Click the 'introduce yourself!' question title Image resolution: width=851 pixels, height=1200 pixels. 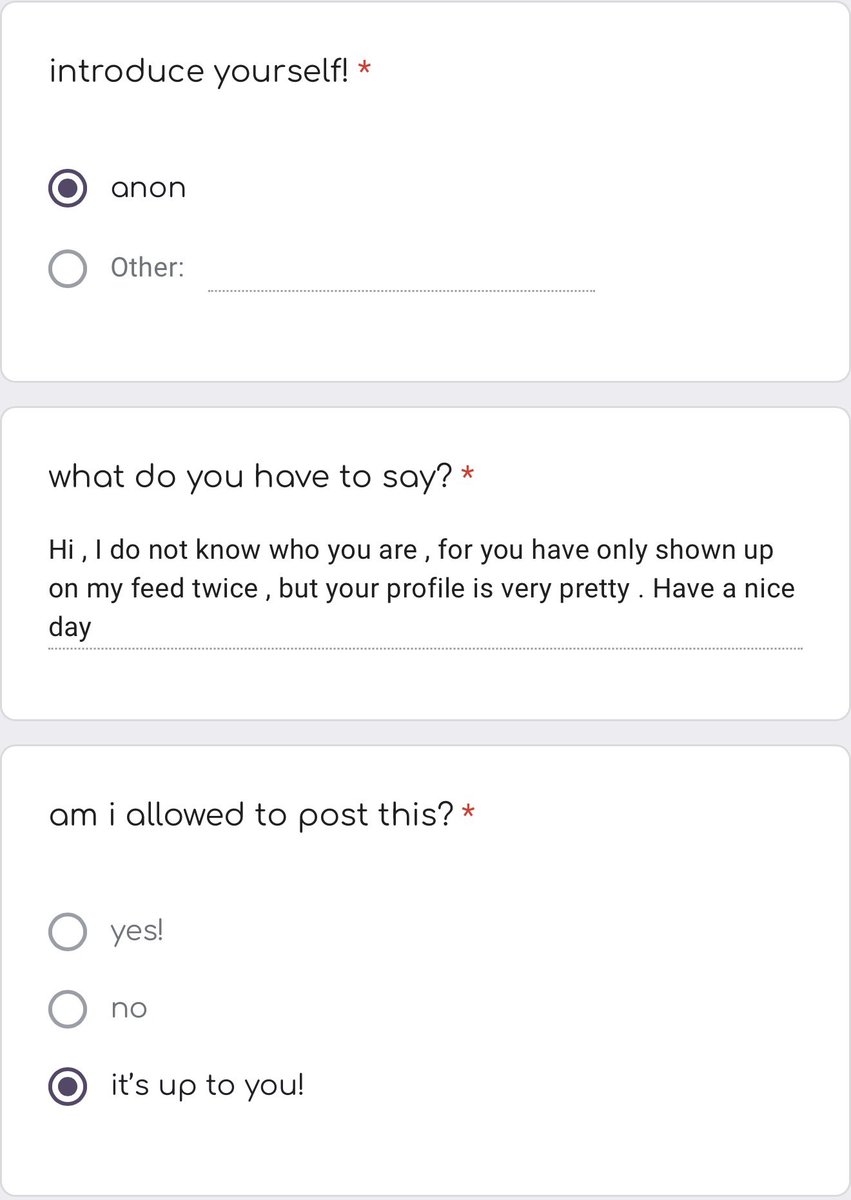click(x=199, y=73)
